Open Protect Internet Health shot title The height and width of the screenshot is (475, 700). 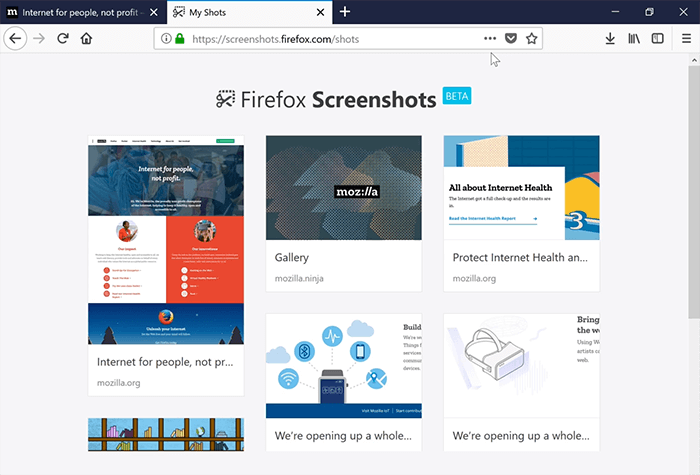(519, 257)
